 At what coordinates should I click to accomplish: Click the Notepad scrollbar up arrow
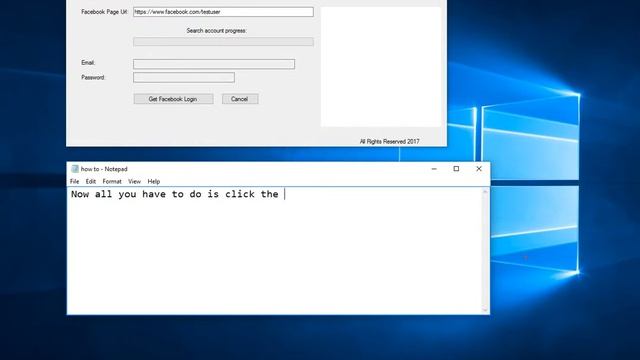[485, 191]
